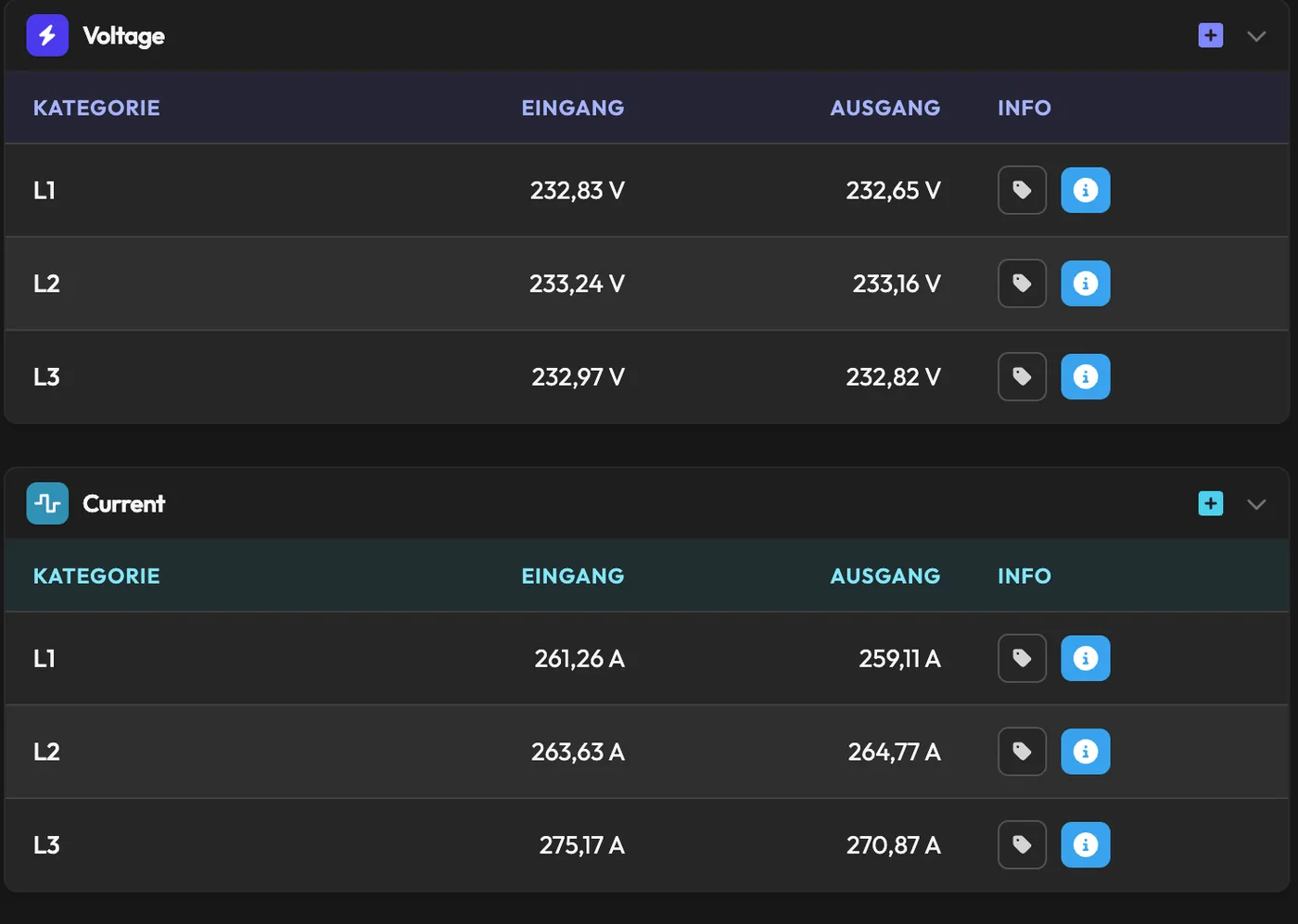Screen dimensions: 1298x924
Task: Select the 263,63 A input value
Action: point(578,752)
